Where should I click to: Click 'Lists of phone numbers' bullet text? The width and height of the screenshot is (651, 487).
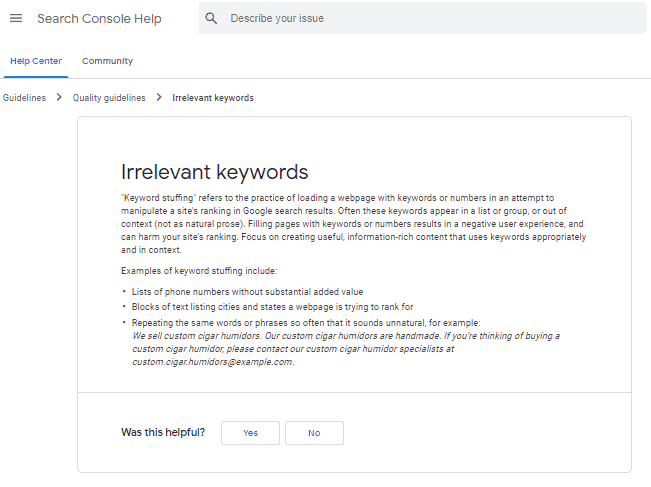(x=247, y=292)
